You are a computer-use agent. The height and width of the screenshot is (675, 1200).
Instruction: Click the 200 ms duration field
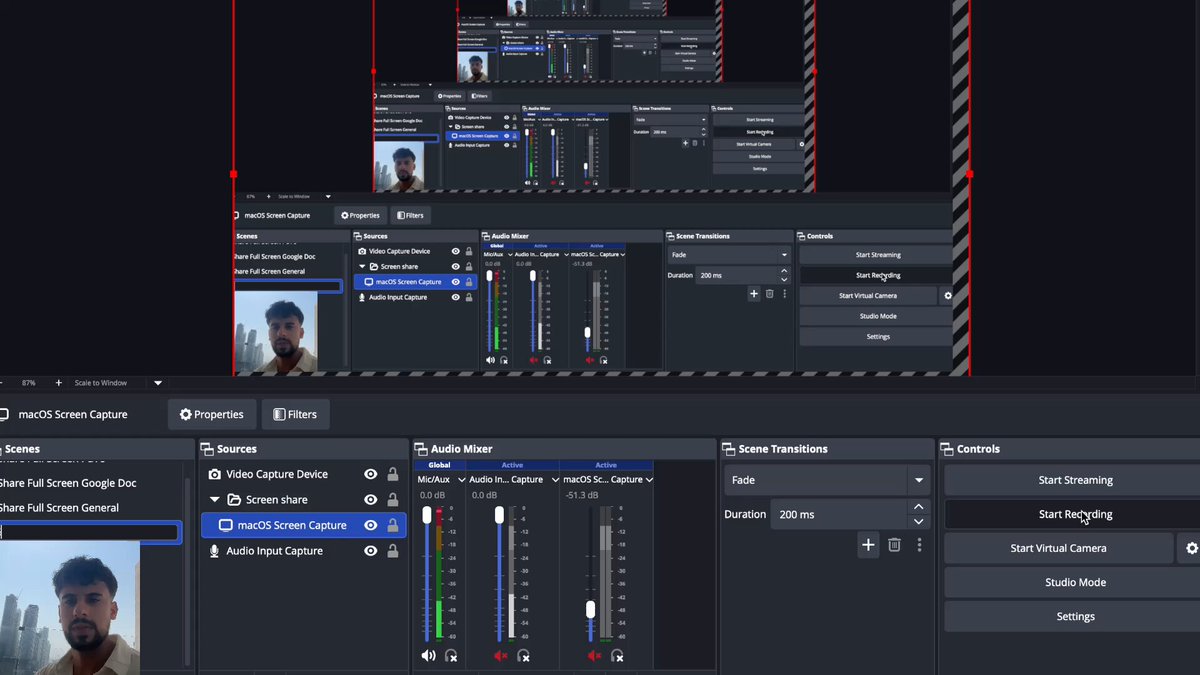[840, 514]
